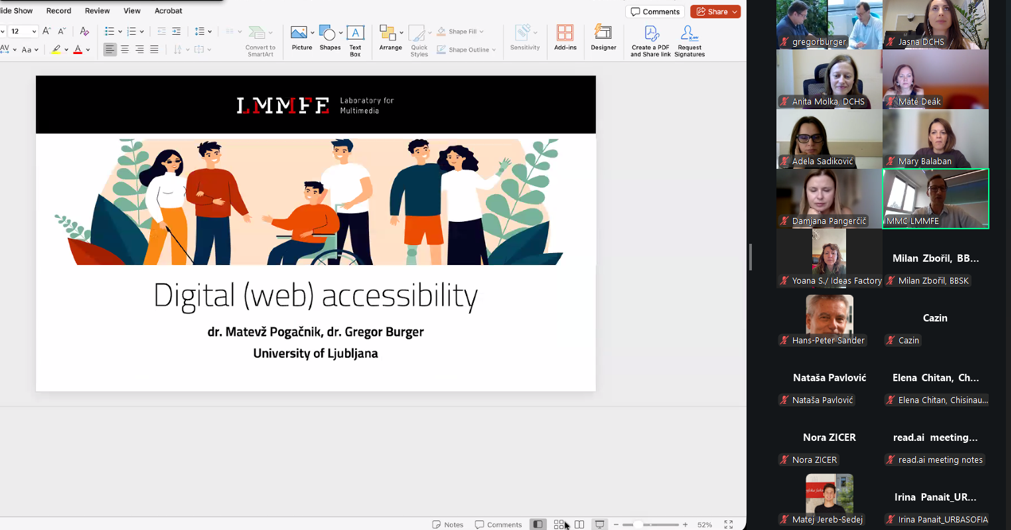Zoom out with the minus icon
This screenshot has height=530, width=1011.
(x=616, y=525)
